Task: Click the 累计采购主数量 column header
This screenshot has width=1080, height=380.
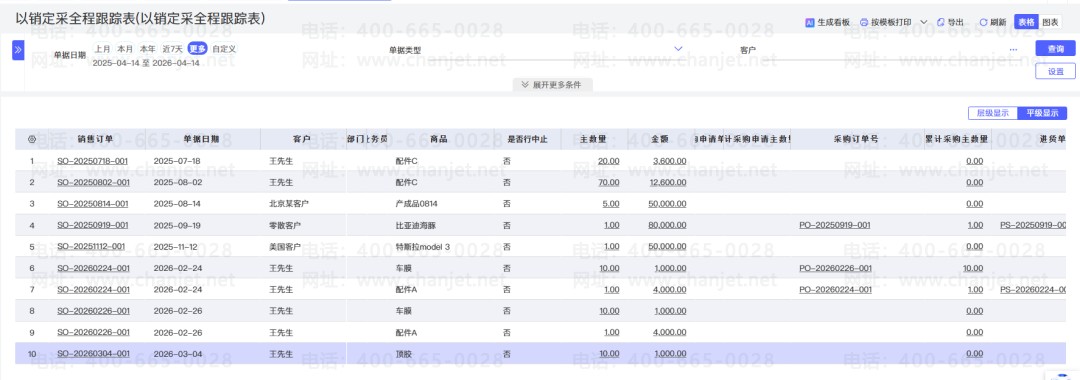Action: pos(957,139)
